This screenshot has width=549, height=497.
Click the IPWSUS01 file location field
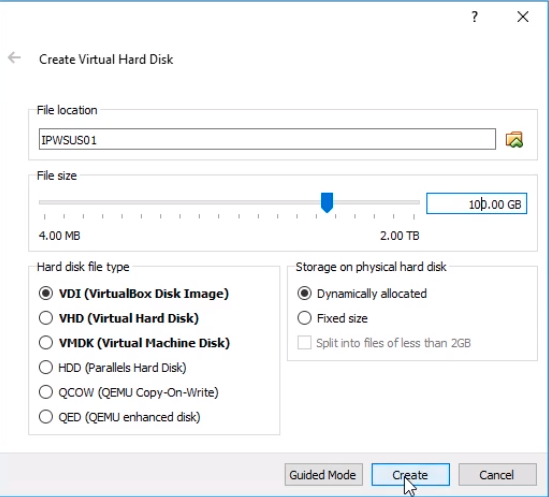[267, 139]
